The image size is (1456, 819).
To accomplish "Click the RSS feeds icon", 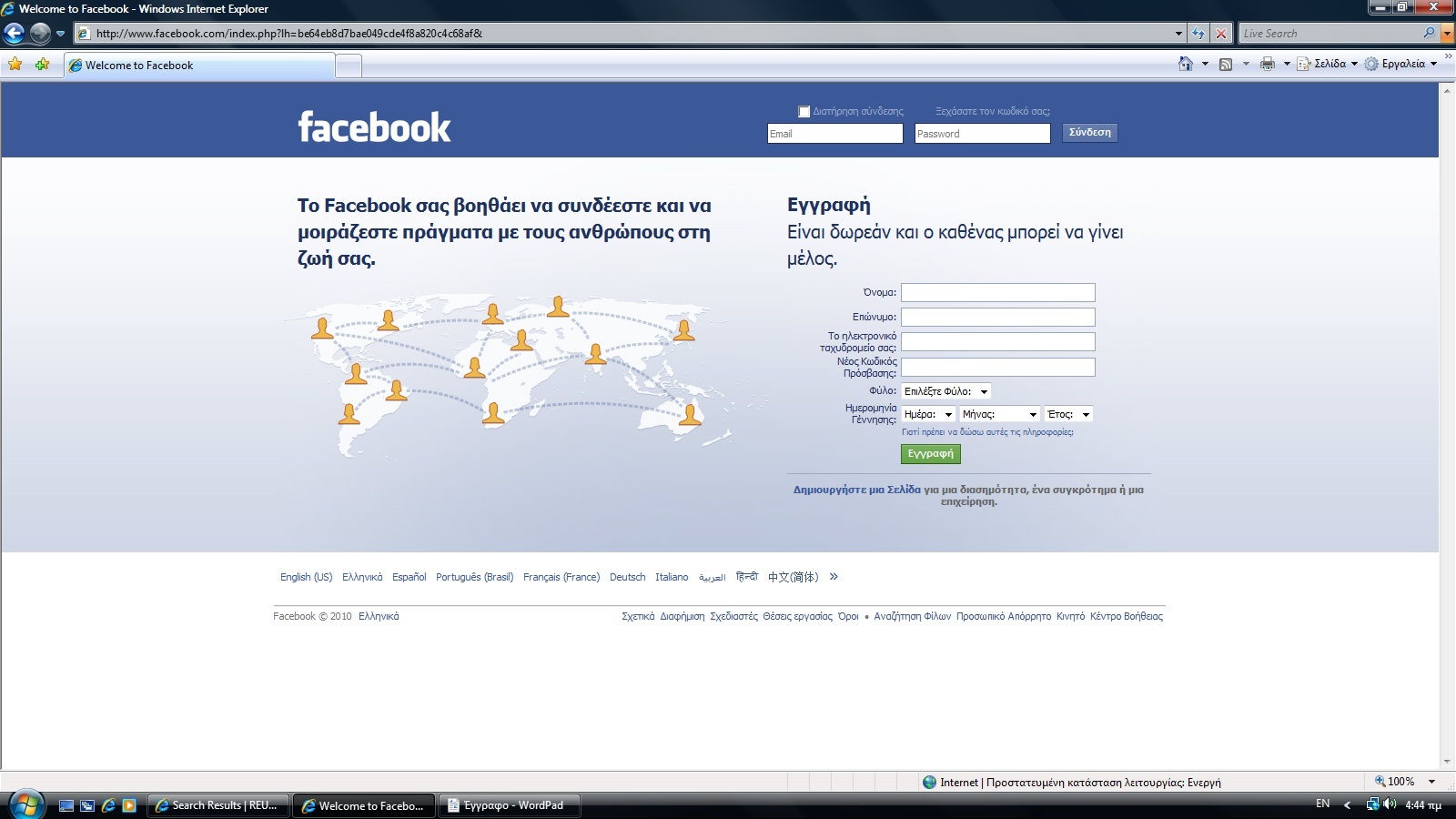I will tap(1226, 64).
